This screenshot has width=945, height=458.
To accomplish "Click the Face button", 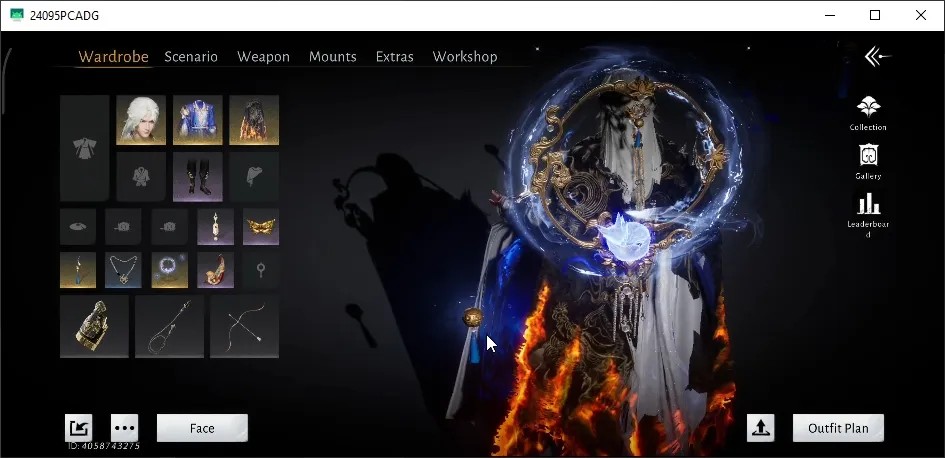I will point(202,428).
